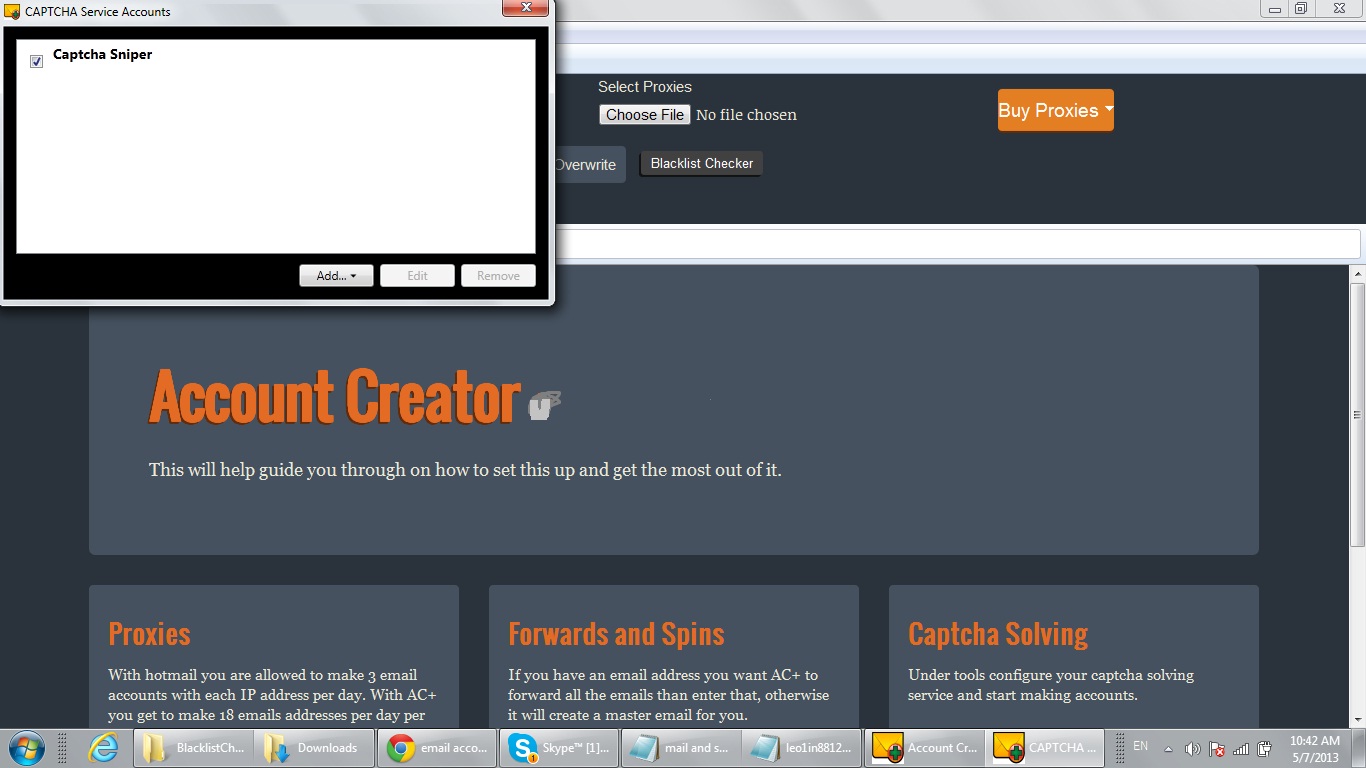Open the volume speaker tray icon
Screen dimensions: 1366x768
click(1192, 749)
